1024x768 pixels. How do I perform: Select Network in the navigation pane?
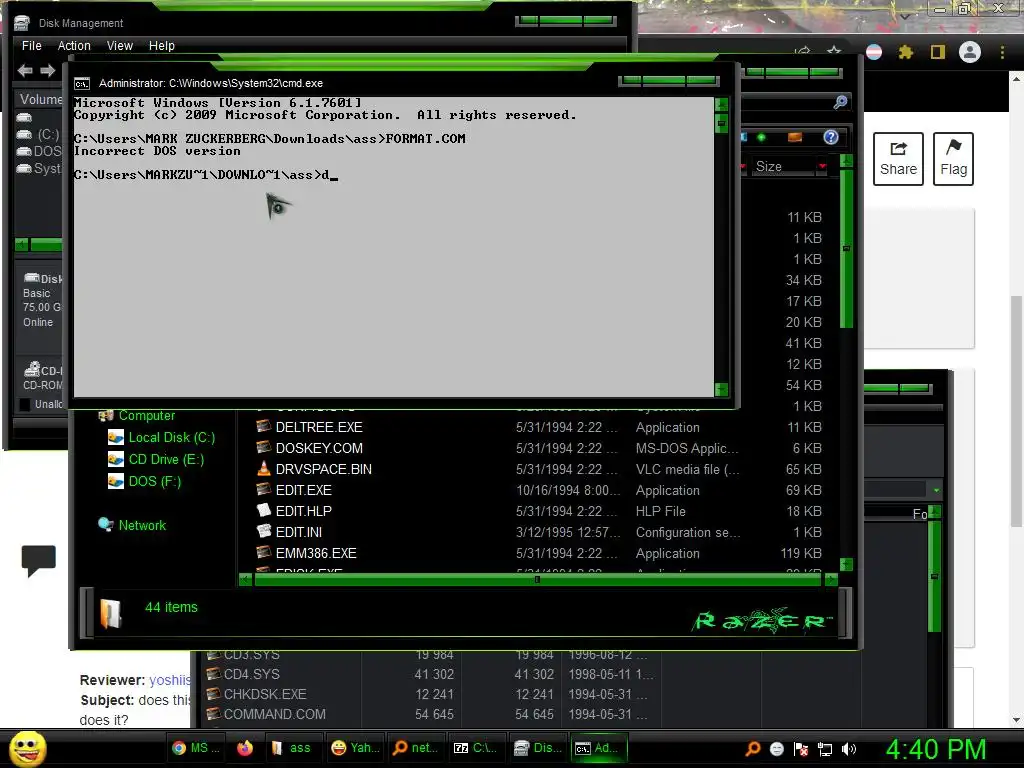tap(142, 525)
